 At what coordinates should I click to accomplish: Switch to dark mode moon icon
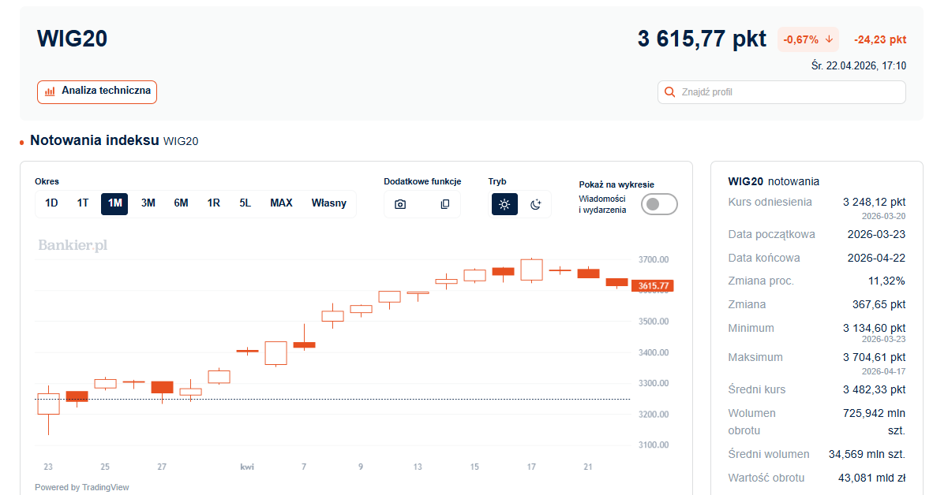[x=536, y=204]
